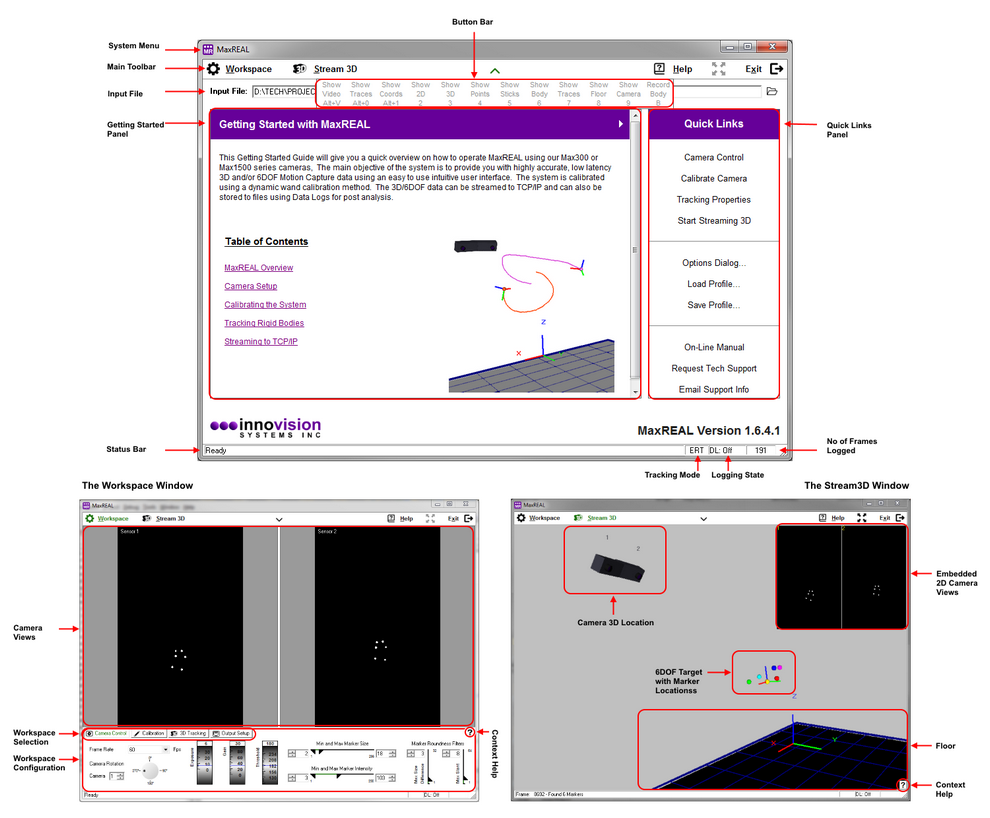Toggle Show Video in the button bar
The width and height of the screenshot is (990, 818).
332,93
